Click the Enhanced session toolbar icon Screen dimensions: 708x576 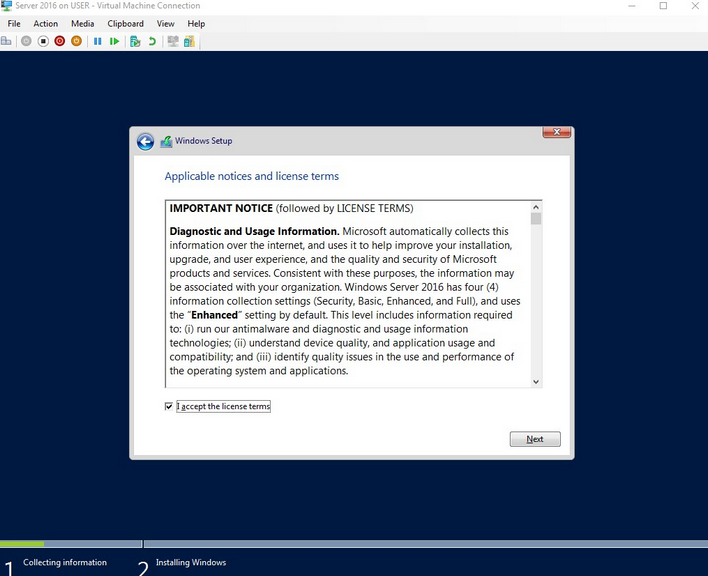[173, 42]
